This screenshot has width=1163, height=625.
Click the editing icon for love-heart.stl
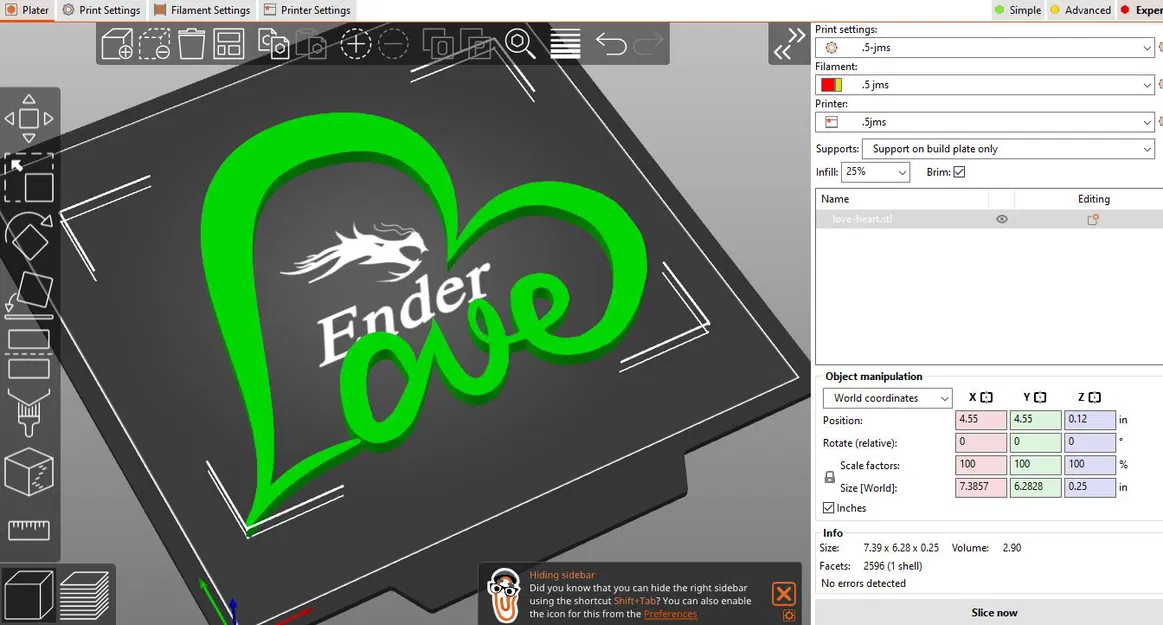click(x=1093, y=219)
